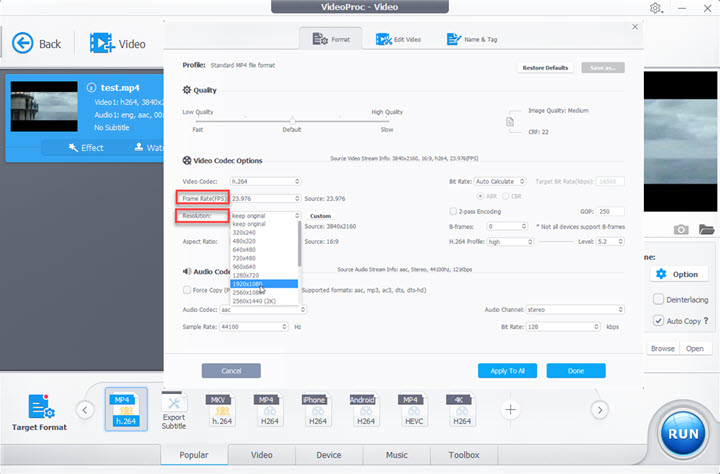The image size is (720, 474).
Task: Open the B-frames dropdown
Action: pyautogui.click(x=507, y=226)
